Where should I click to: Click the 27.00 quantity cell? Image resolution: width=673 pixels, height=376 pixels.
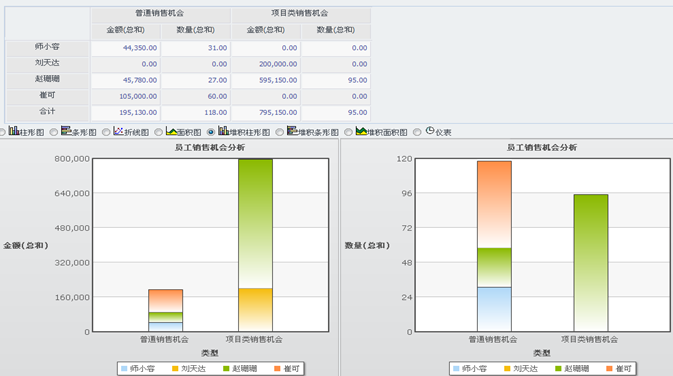(196, 80)
